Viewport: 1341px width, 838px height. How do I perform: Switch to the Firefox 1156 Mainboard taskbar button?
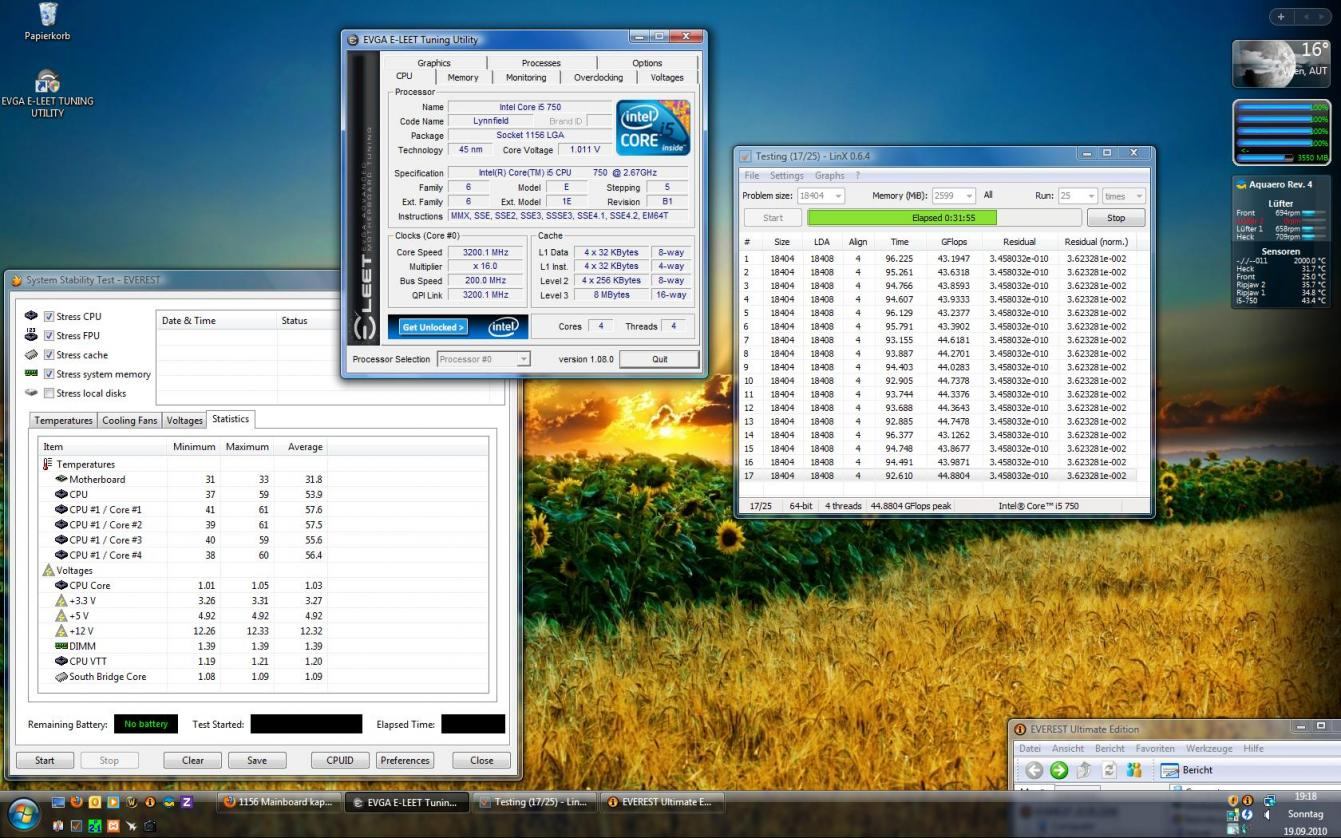[x=278, y=802]
